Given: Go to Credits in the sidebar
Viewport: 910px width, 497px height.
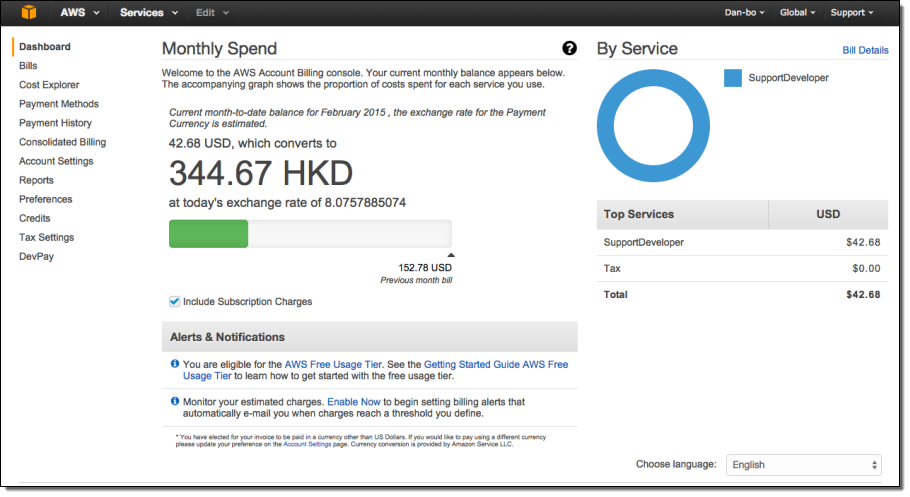Looking at the screenshot, I should [x=34, y=218].
